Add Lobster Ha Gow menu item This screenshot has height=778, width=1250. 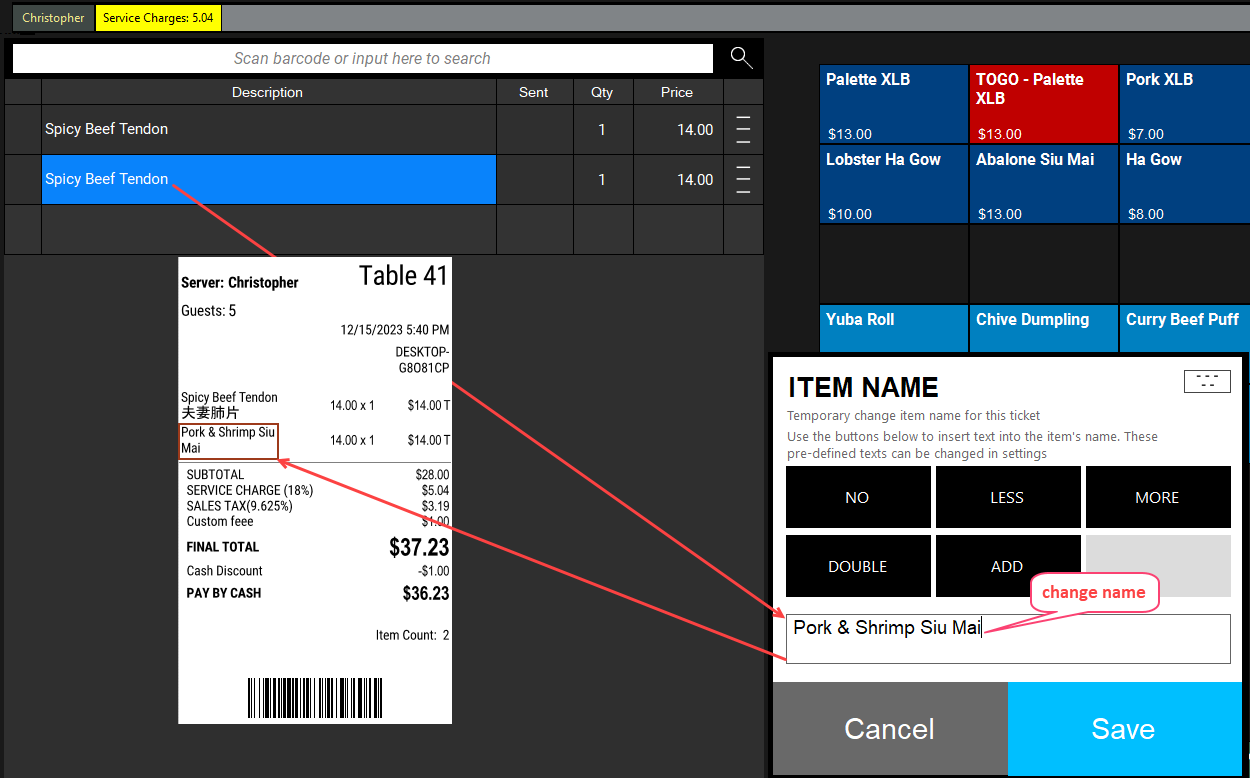click(893, 185)
